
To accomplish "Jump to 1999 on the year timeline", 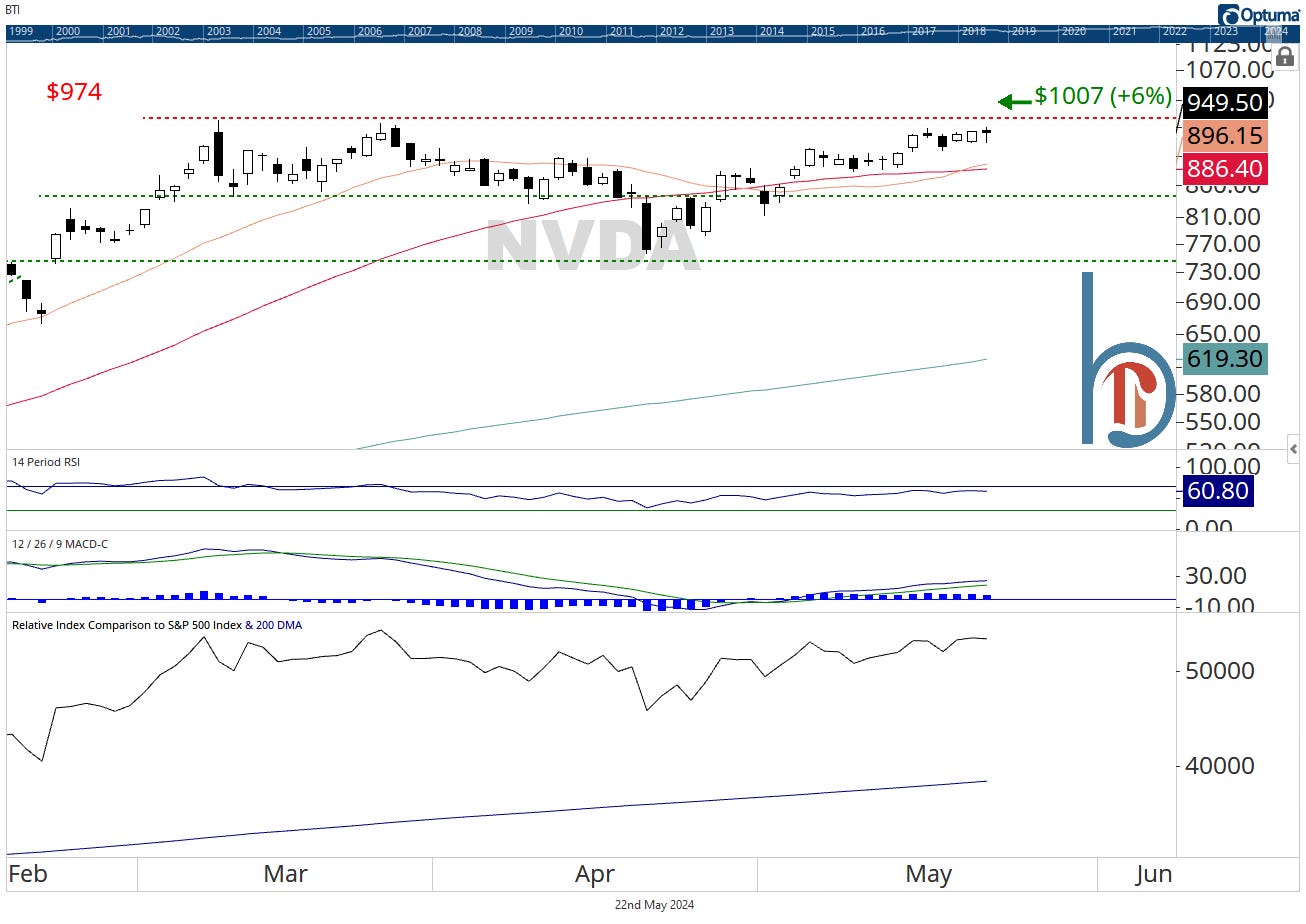I will coord(20,32).
